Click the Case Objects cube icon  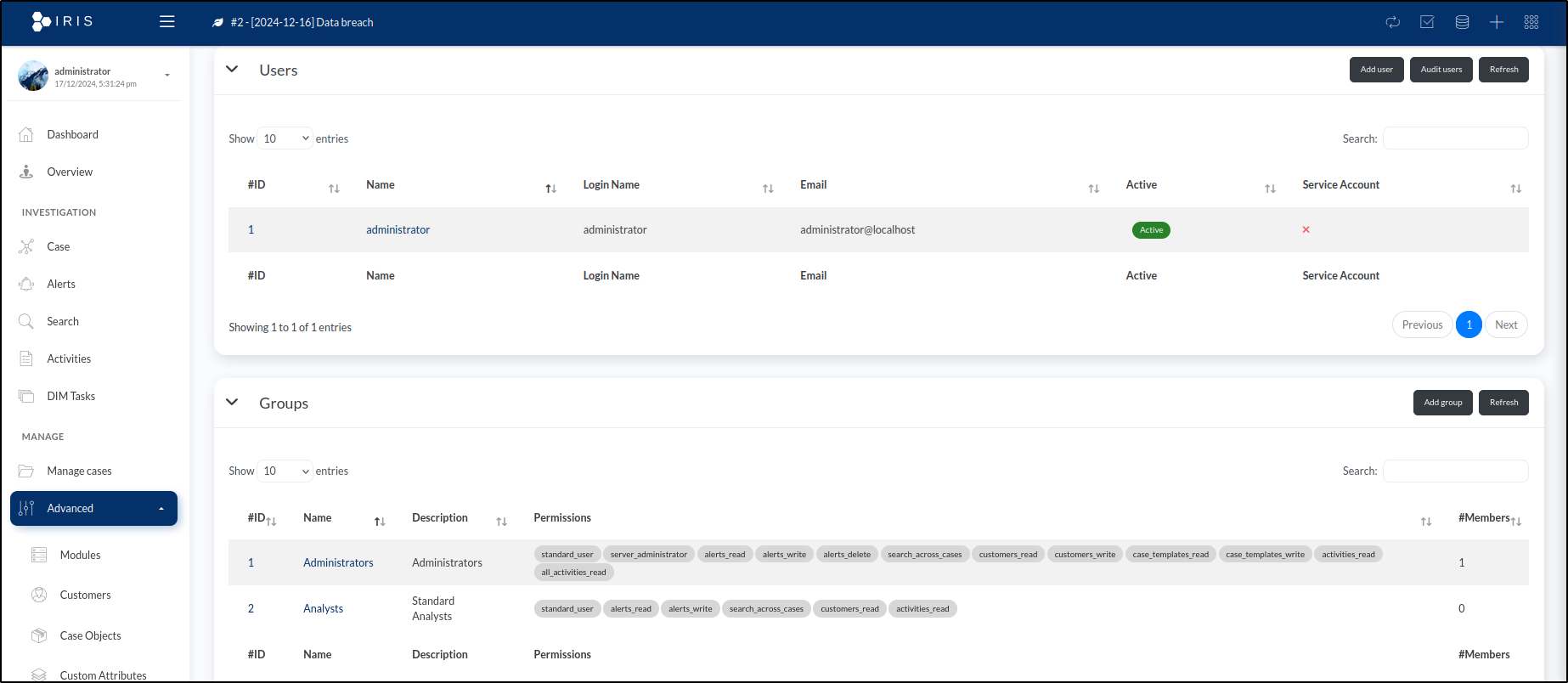coord(39,635)
